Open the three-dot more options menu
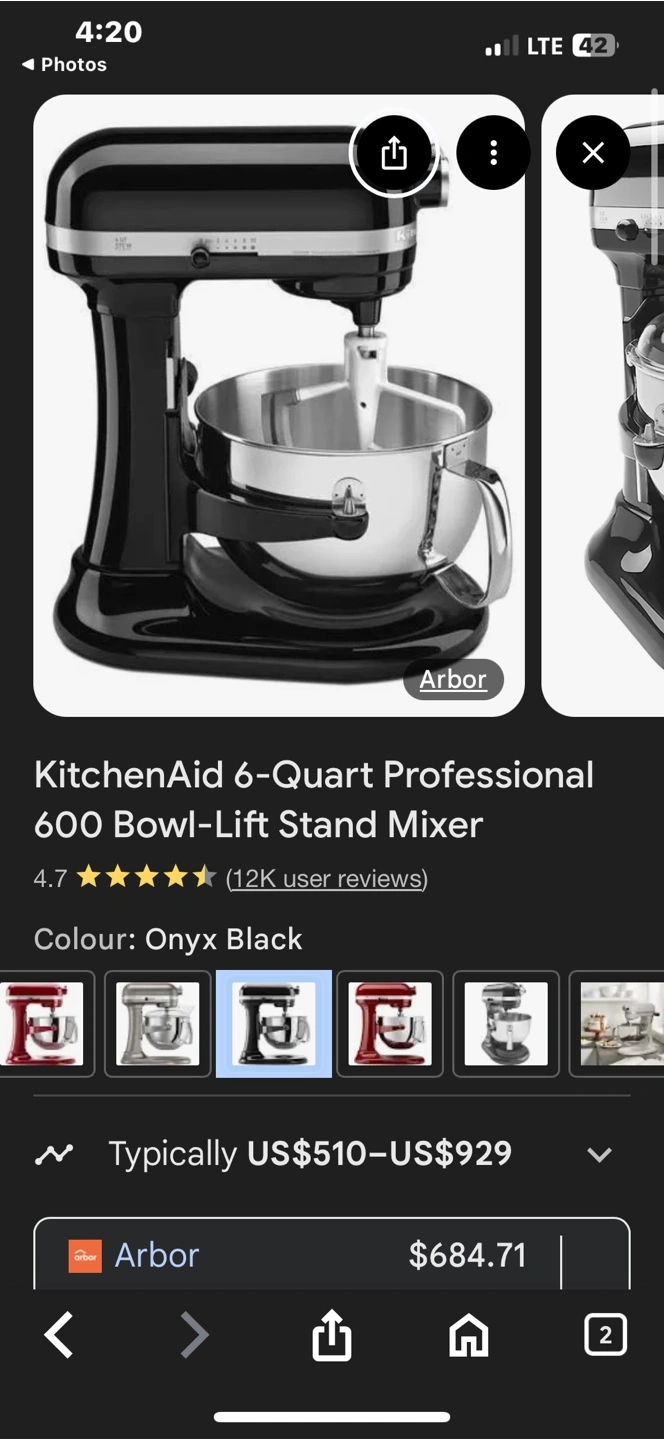The width and height of the screenshot is (664, 1440). click(x=493, y=153)
